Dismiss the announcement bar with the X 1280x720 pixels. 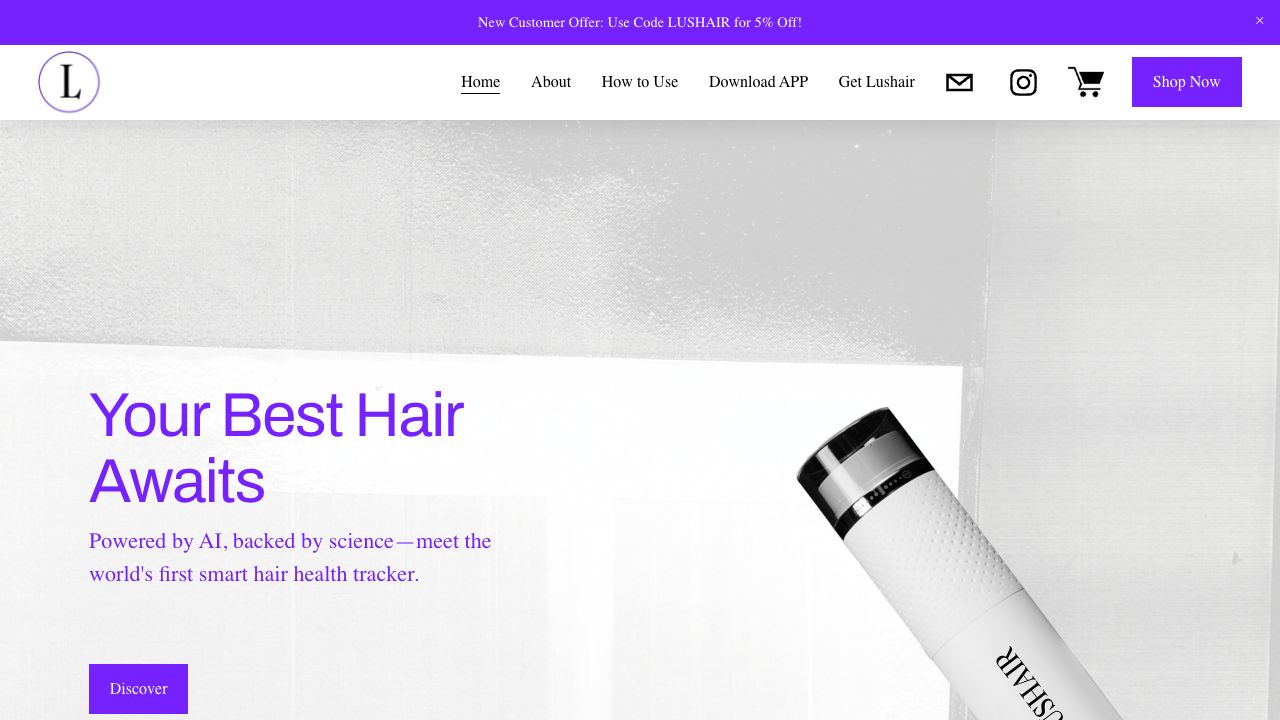point(1259,21)
